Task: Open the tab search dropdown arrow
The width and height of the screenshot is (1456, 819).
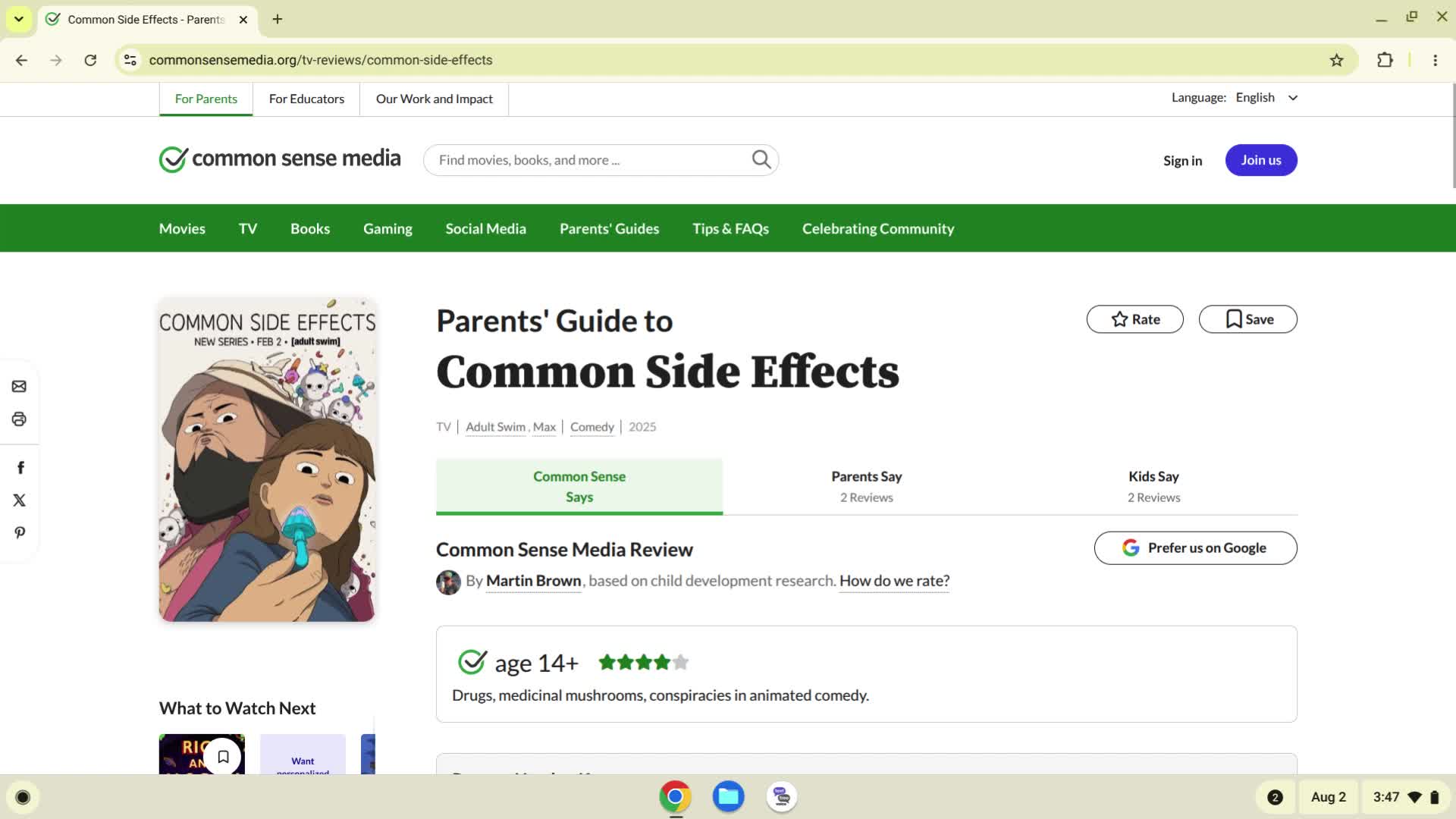Action: (x=18, y=19)
